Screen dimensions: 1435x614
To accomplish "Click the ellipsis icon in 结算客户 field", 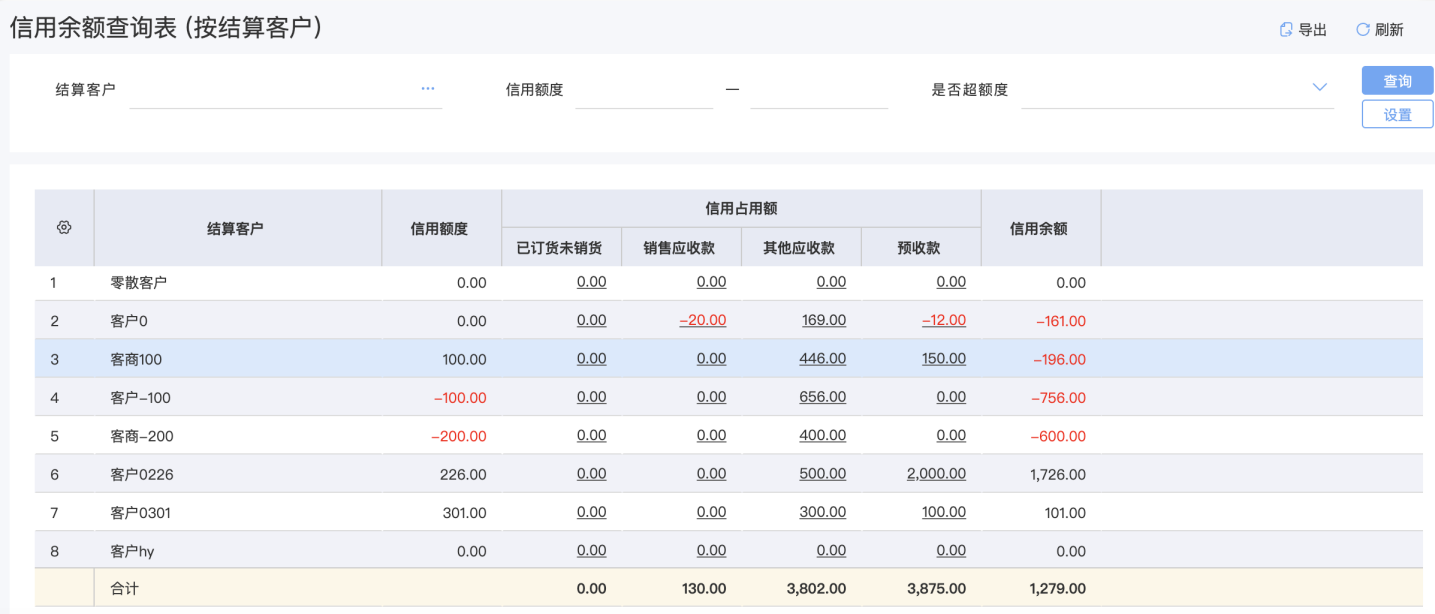I will tap(428, 89).
